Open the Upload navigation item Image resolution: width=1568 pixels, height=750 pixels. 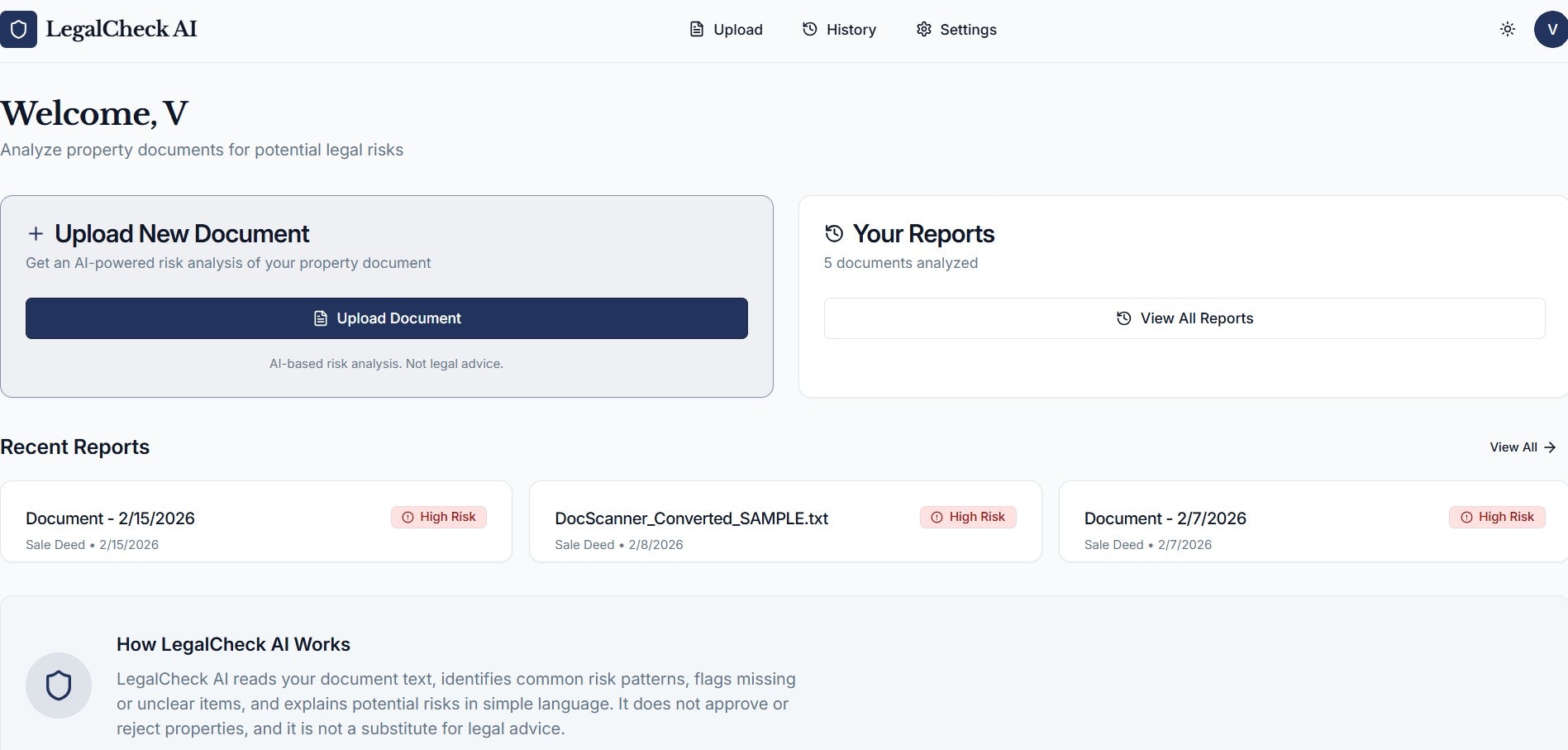coord(726,29)
